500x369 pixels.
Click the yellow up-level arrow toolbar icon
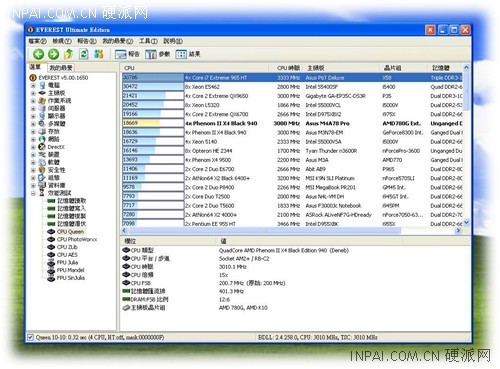69,54
